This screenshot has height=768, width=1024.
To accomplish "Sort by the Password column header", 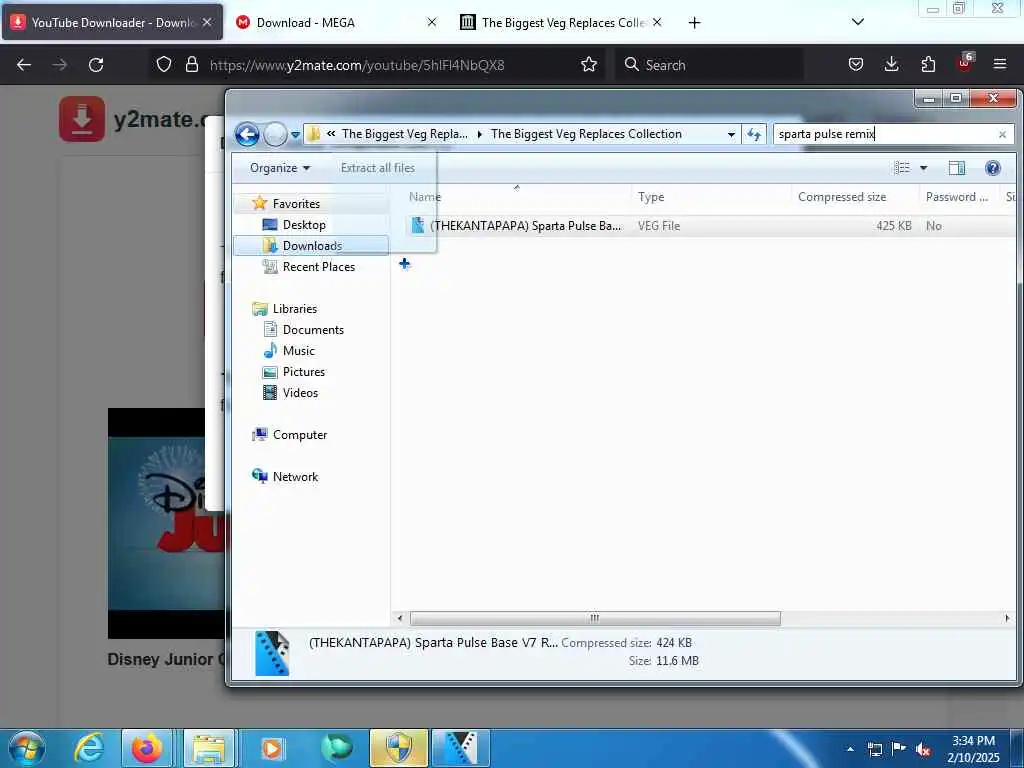I will (959, 197).
